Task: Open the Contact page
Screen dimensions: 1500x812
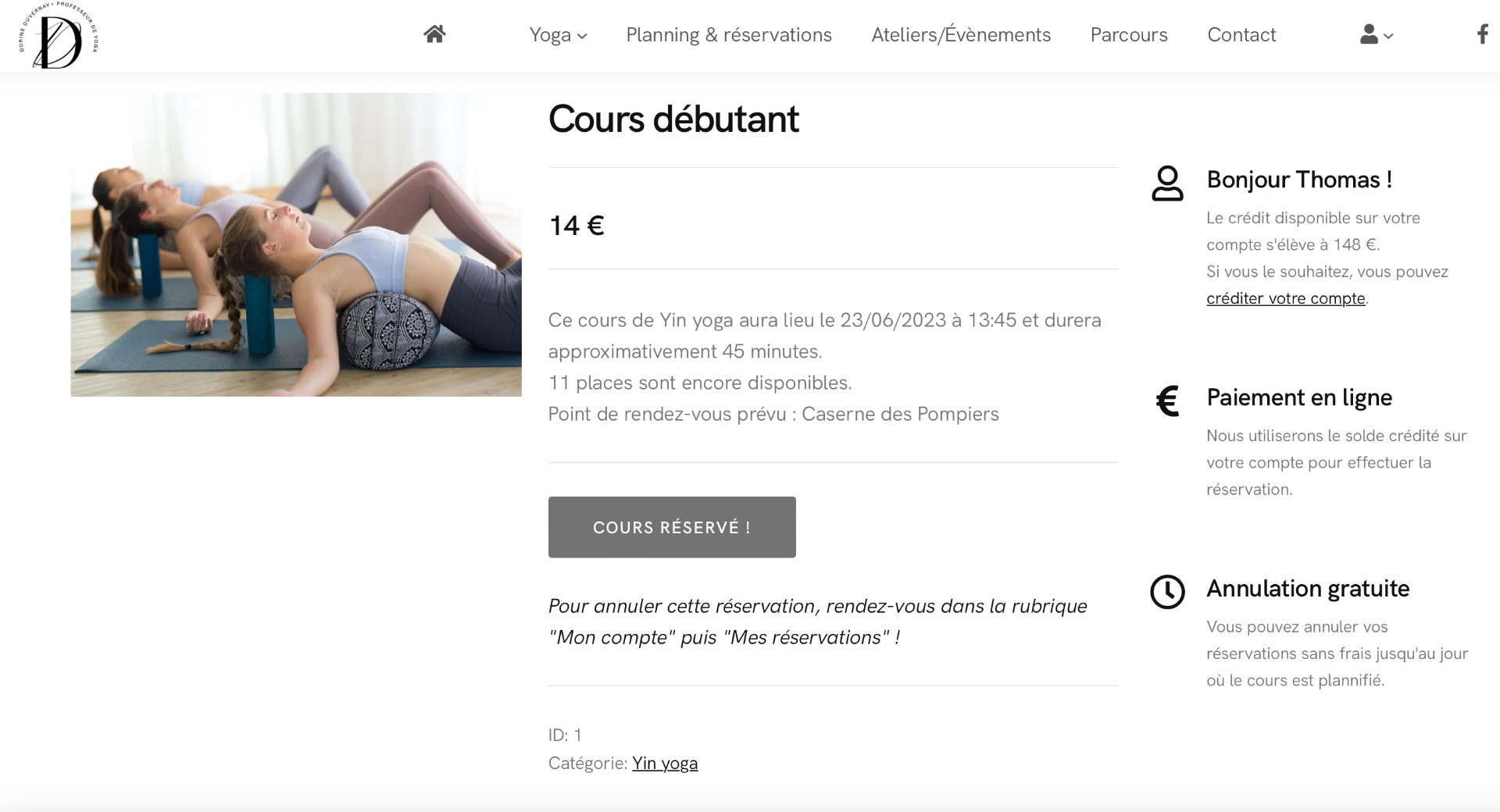Action: (1241, 35)
